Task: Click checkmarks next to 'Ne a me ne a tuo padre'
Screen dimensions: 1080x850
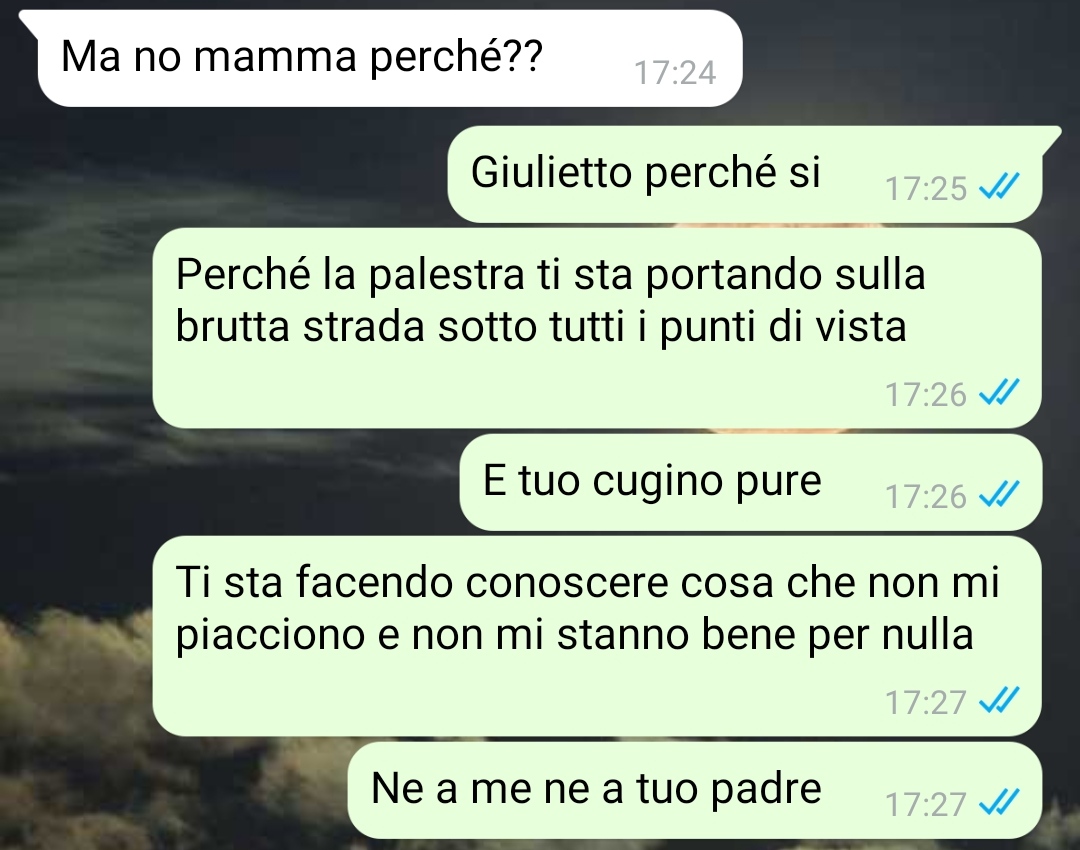Action: click(x=999, y=802)
